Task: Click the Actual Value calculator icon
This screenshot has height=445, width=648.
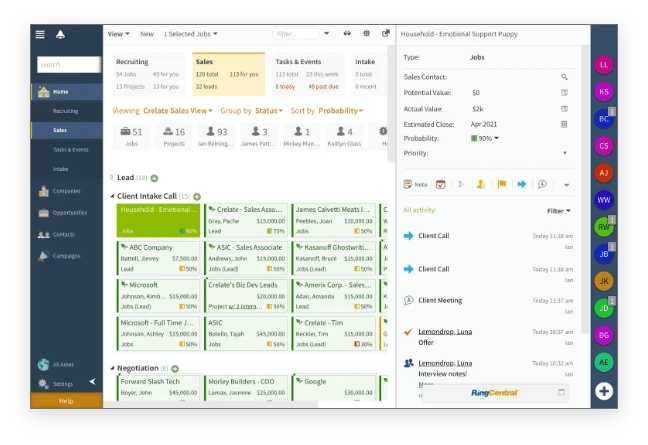Action: coord(564,109)
